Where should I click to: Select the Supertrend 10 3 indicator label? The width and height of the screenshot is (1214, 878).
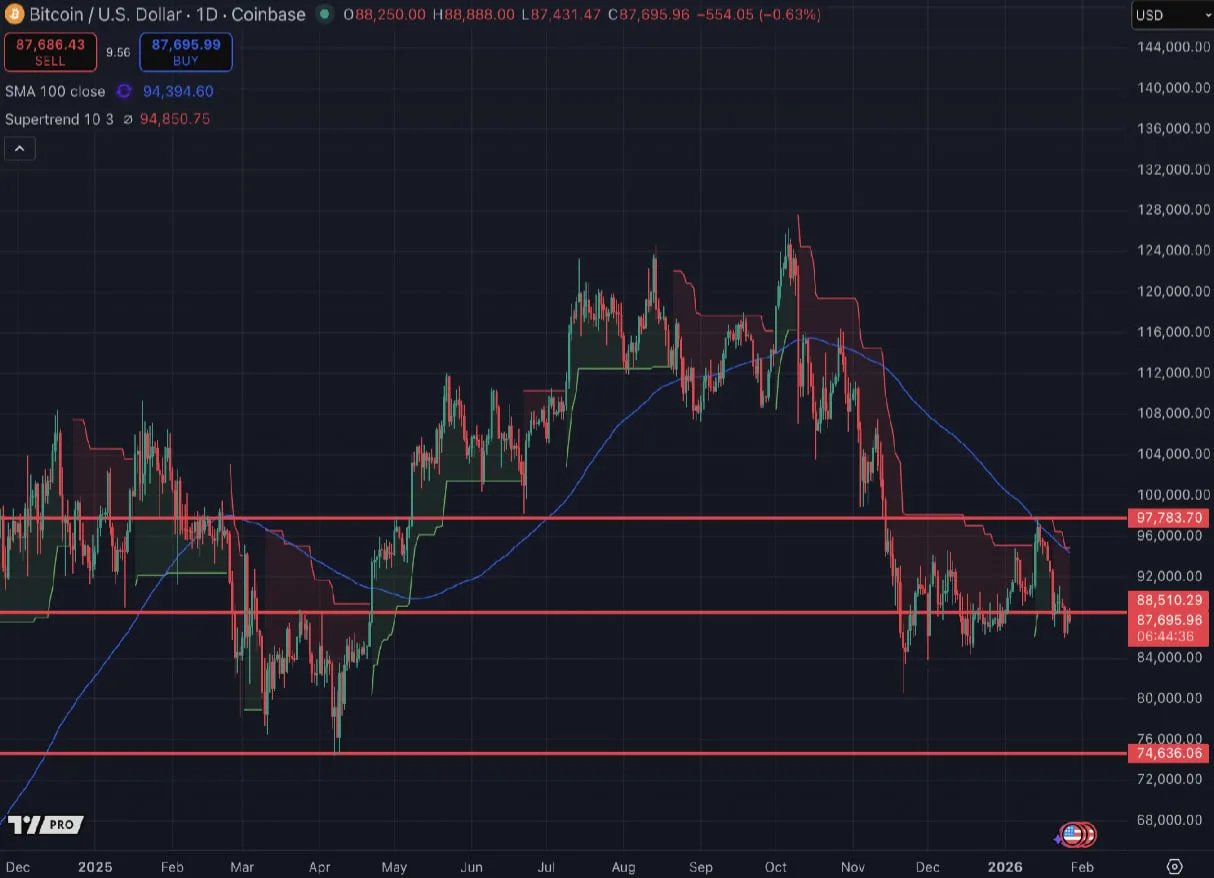coord(59,119)
